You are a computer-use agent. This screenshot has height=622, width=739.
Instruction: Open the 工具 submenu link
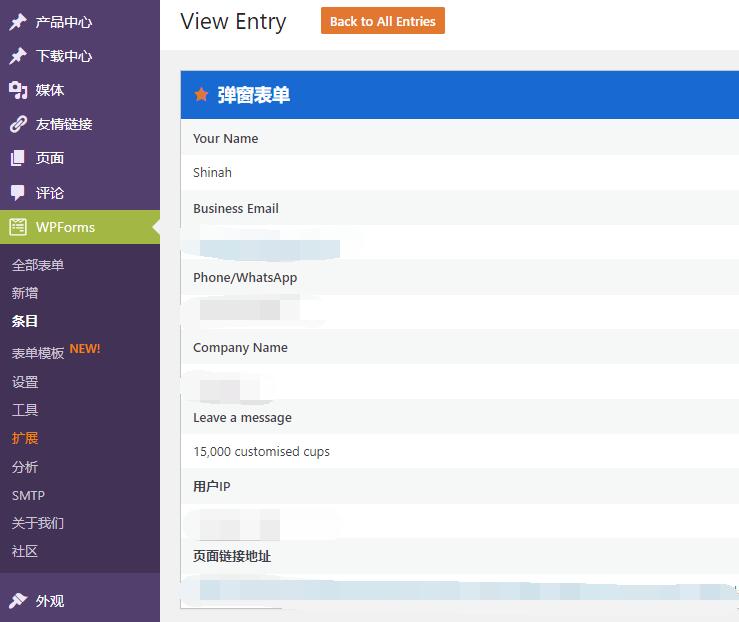(x=25, y=410)
